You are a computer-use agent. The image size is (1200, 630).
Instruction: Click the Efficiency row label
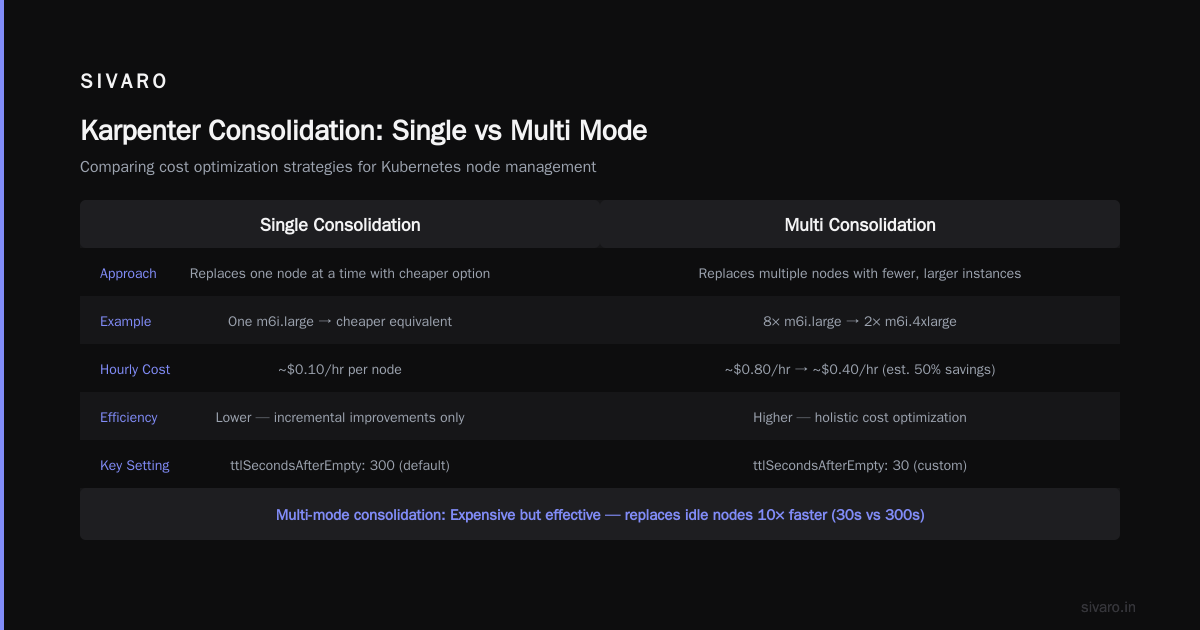(x=129, y=417)
